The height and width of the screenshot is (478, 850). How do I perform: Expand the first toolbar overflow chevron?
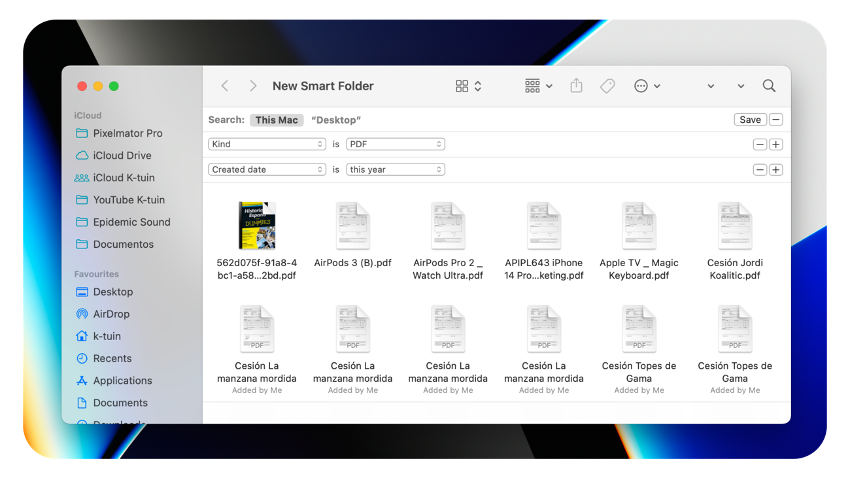(711, 86)
